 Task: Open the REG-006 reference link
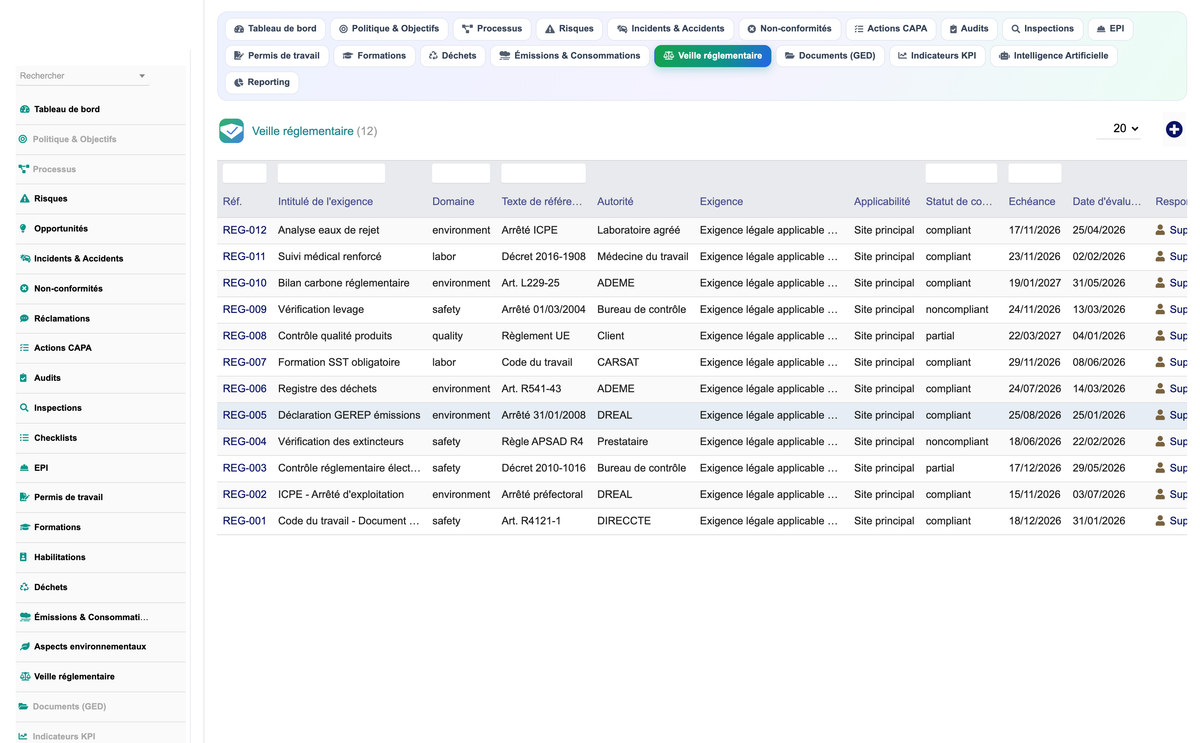point(244,389)
